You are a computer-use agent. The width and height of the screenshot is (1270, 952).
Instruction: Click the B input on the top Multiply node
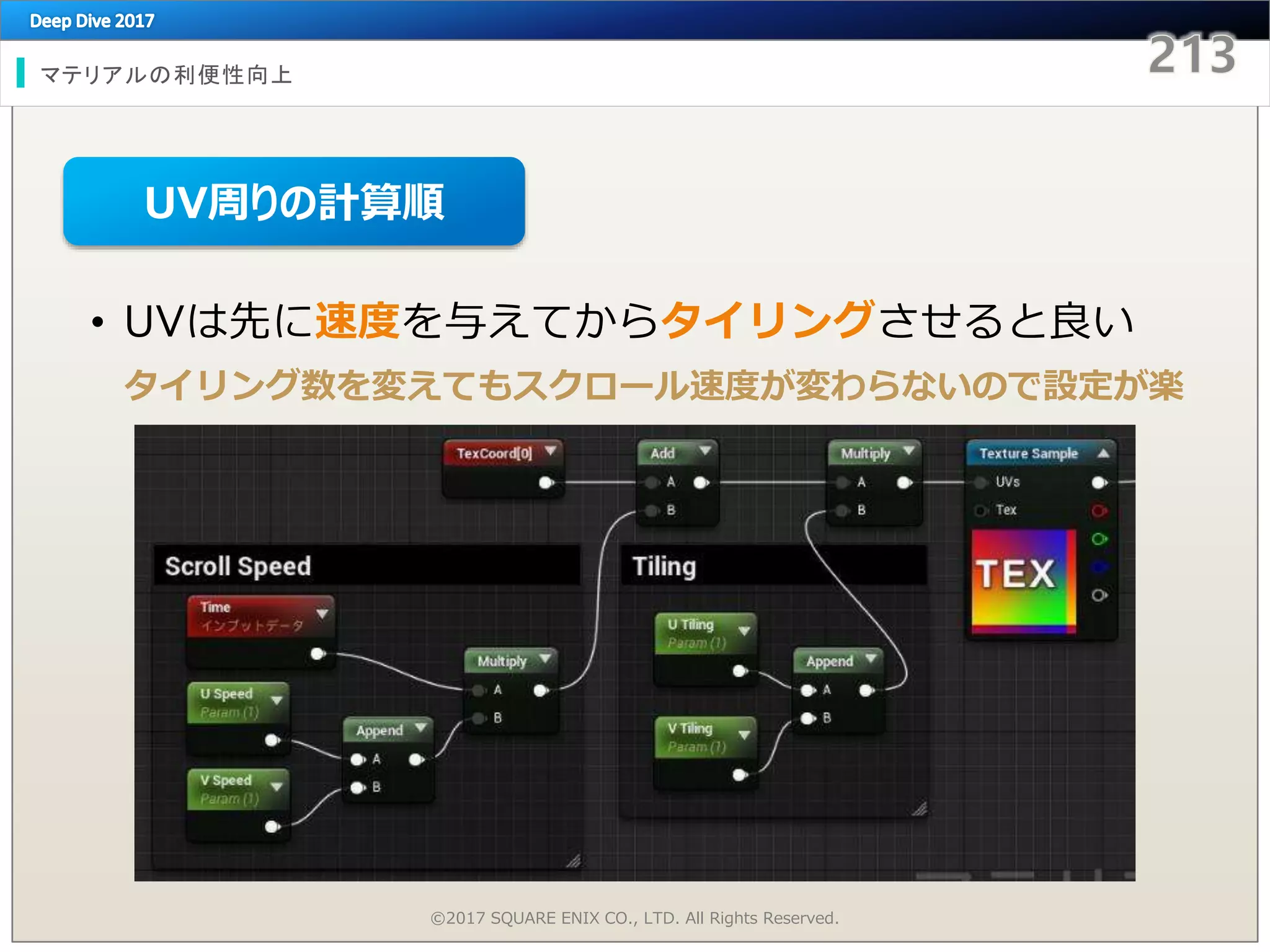point(843,511)
